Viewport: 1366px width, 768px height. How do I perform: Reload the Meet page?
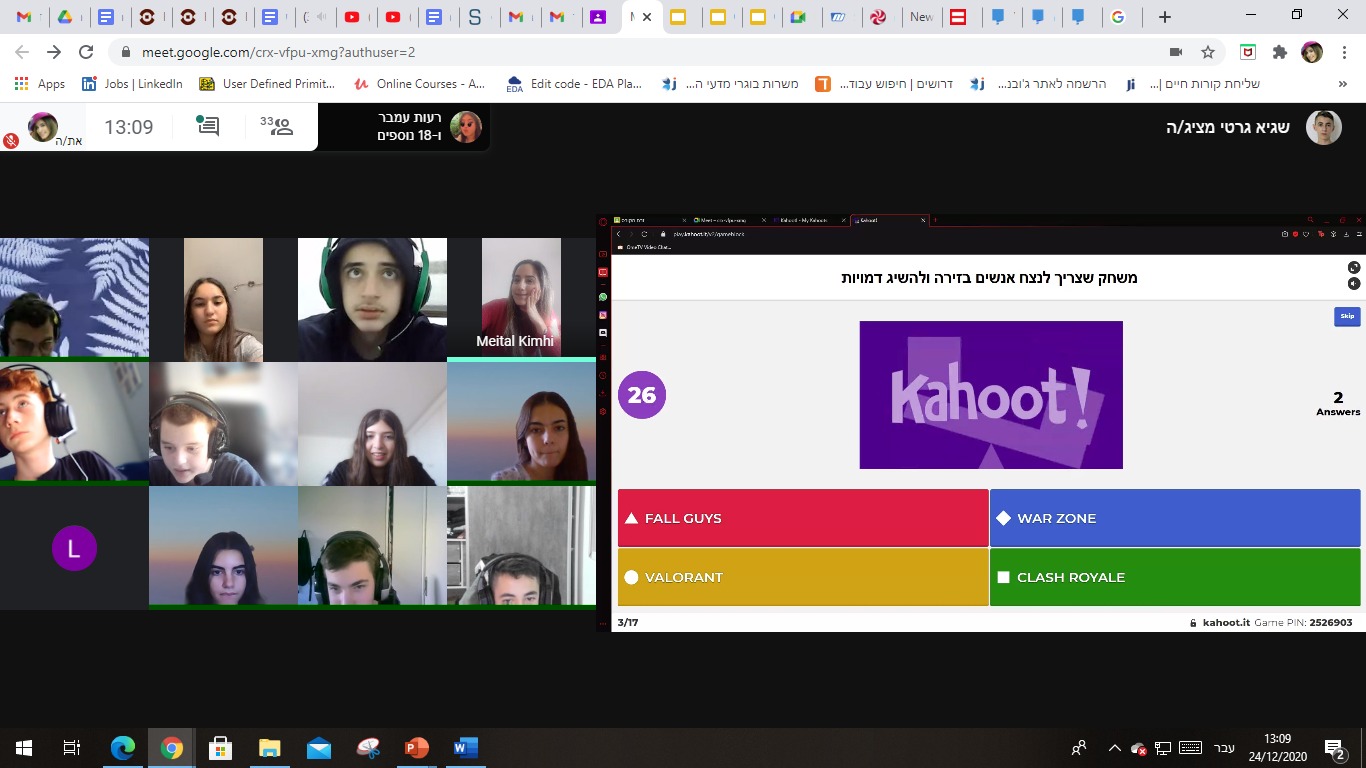tap(86, 52)
